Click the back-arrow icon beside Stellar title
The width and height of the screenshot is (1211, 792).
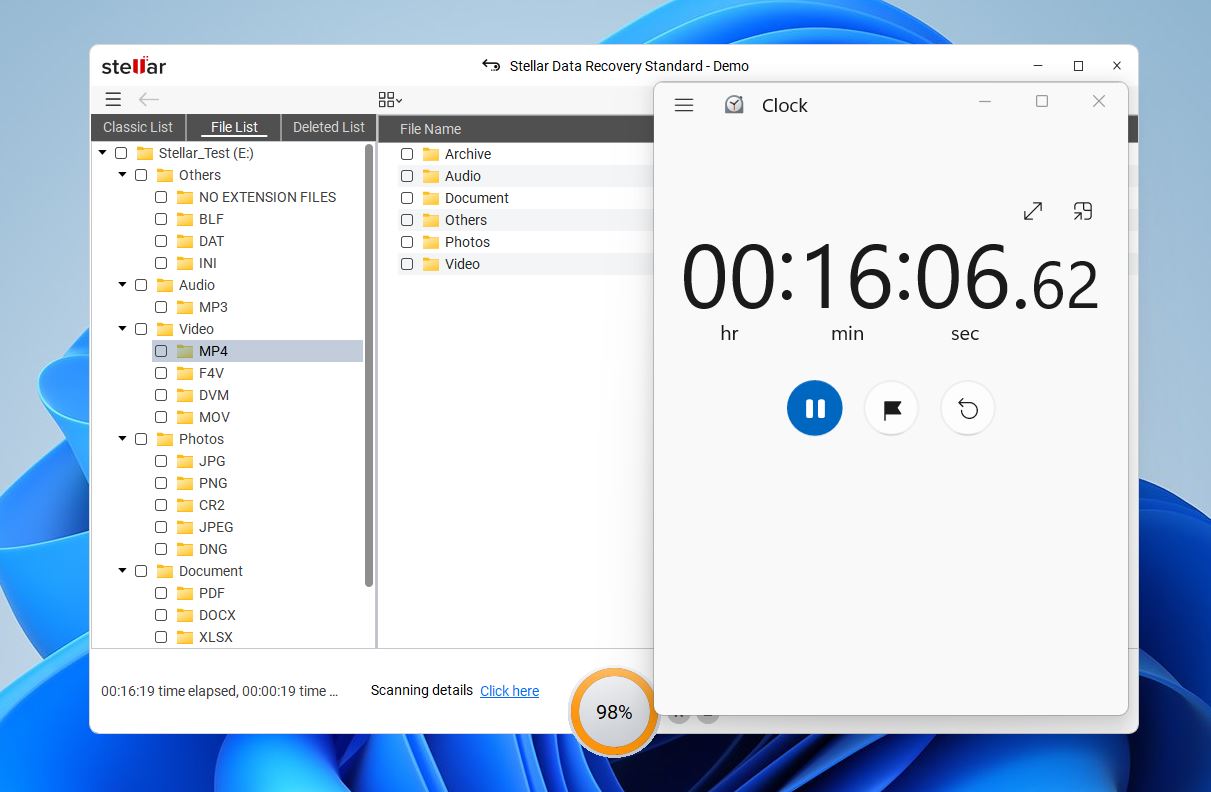pos(491,65)
